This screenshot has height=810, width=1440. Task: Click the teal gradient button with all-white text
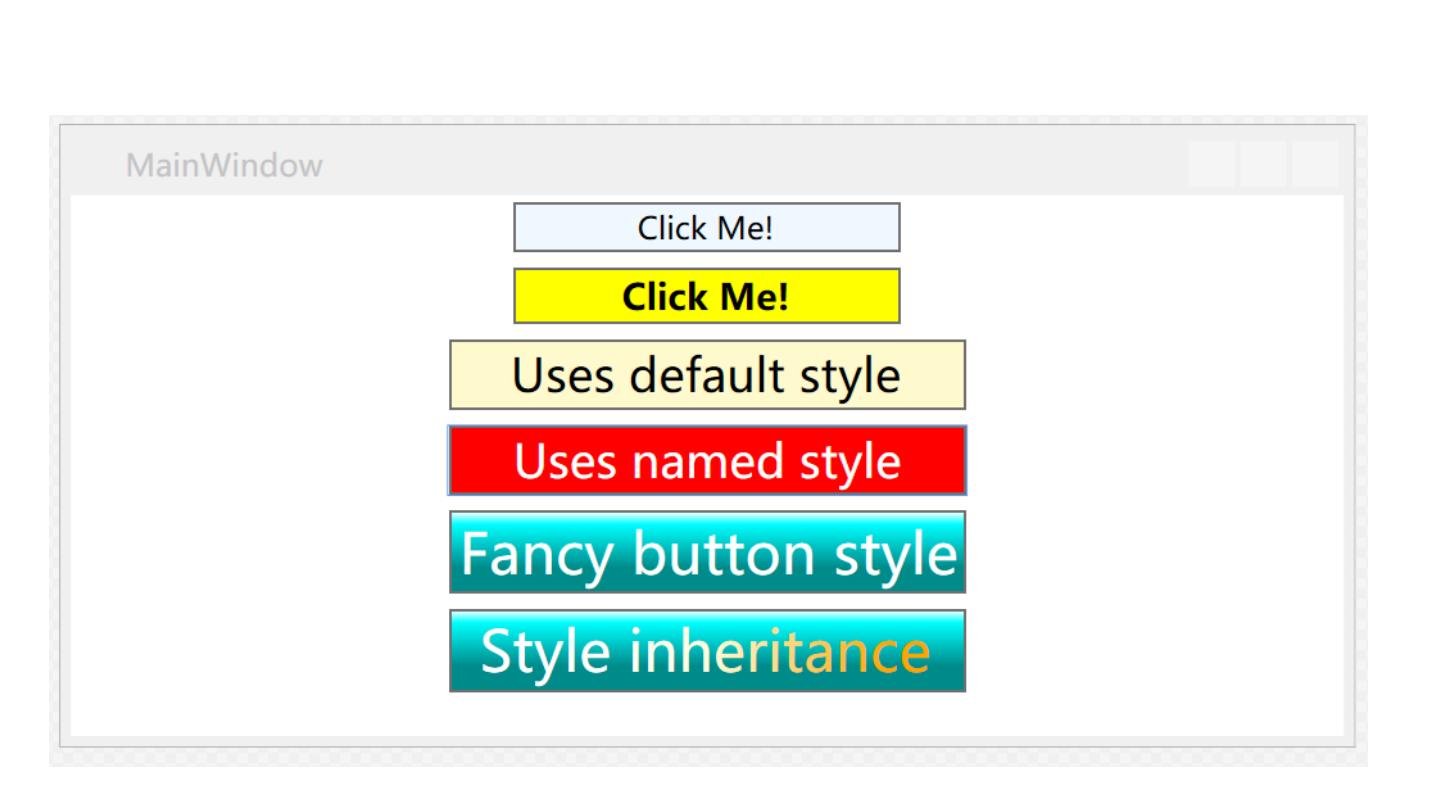706,552
